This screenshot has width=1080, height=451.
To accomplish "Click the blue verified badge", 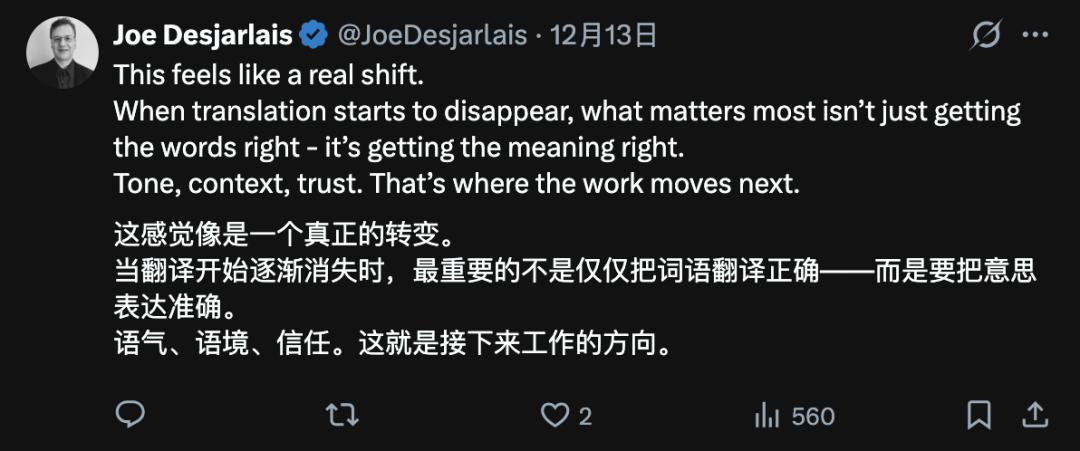I will 314,36.
